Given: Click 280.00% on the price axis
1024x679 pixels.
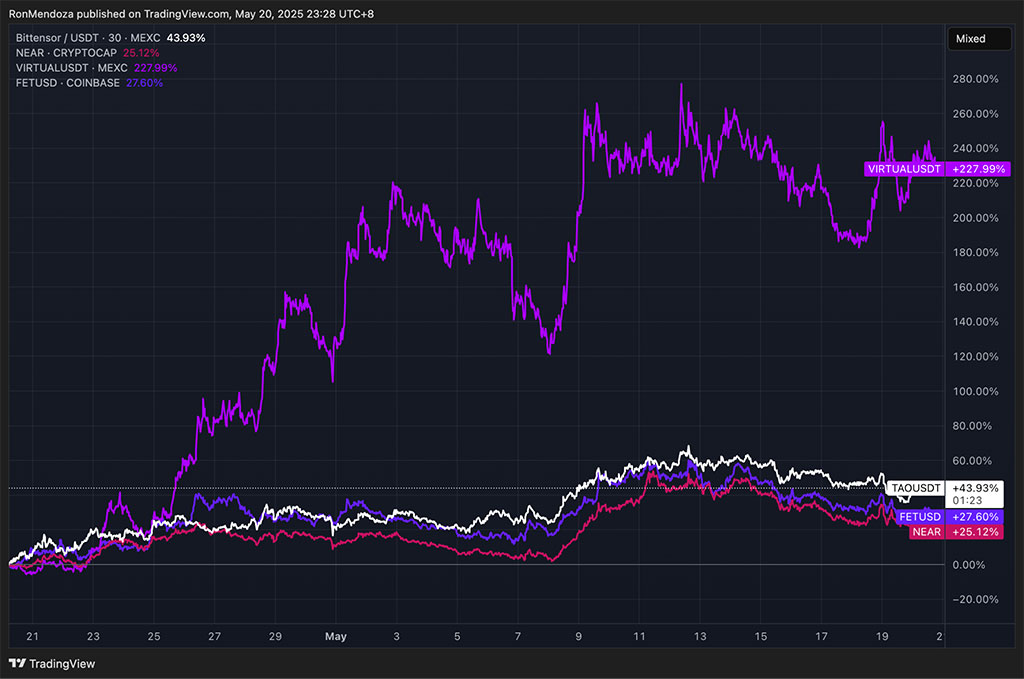Looking at the screenshot, I should point(975,79).
